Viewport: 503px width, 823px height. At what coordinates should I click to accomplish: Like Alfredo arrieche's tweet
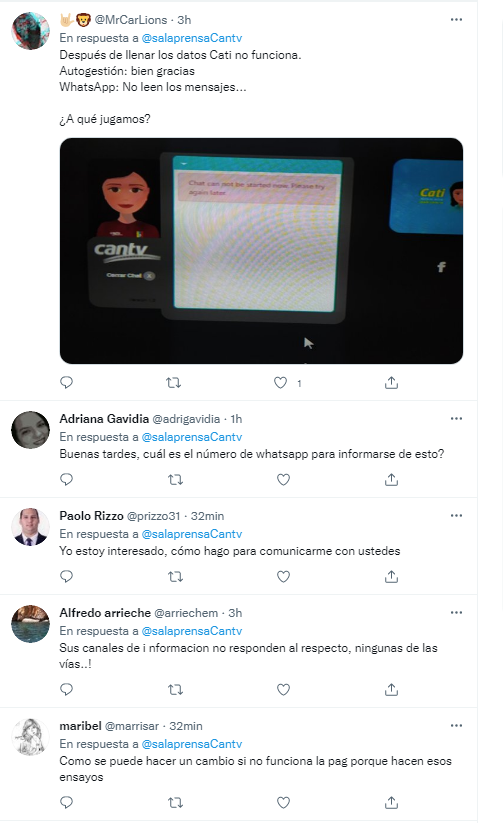pos(284,689)
